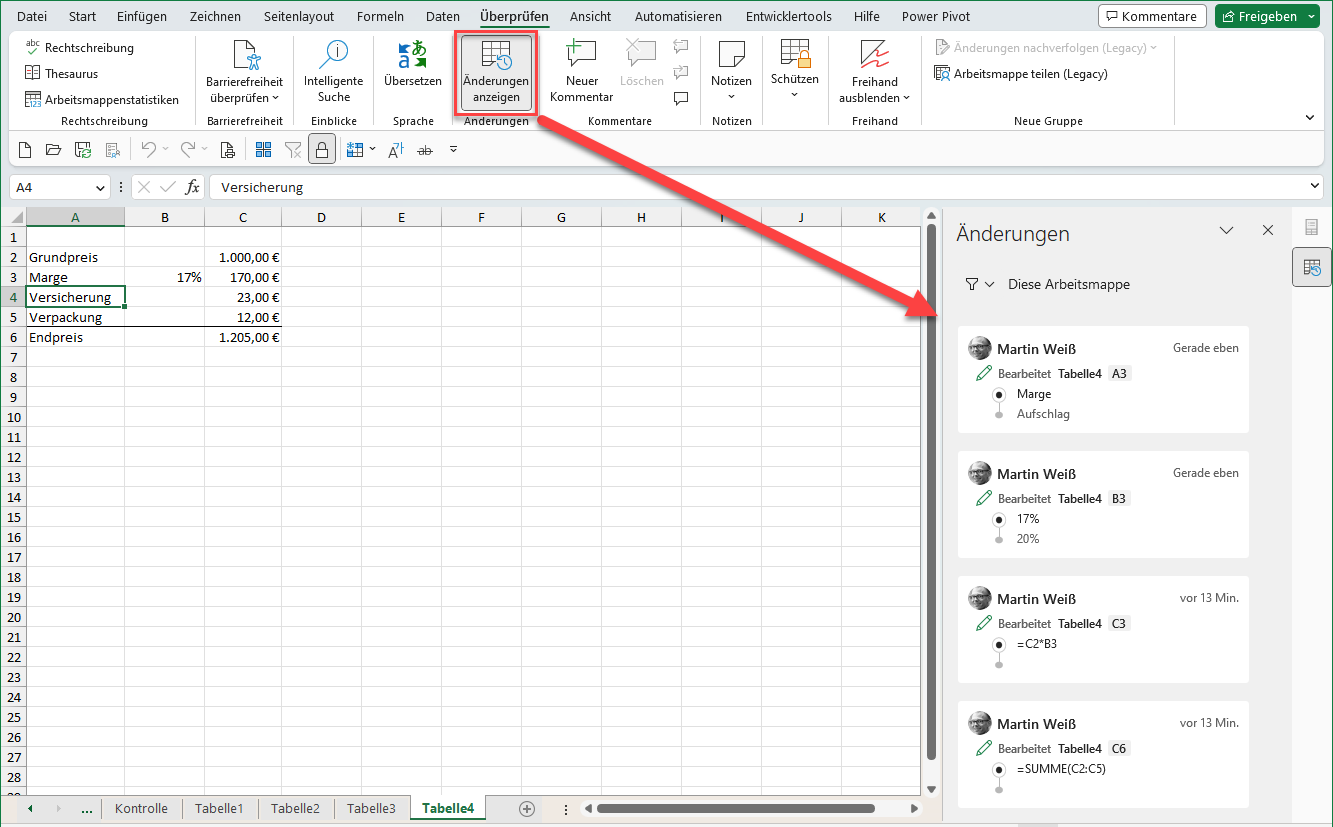Open the Freigeben dropdown arrow
The image size is (1333, 827).
[1312, 16]
